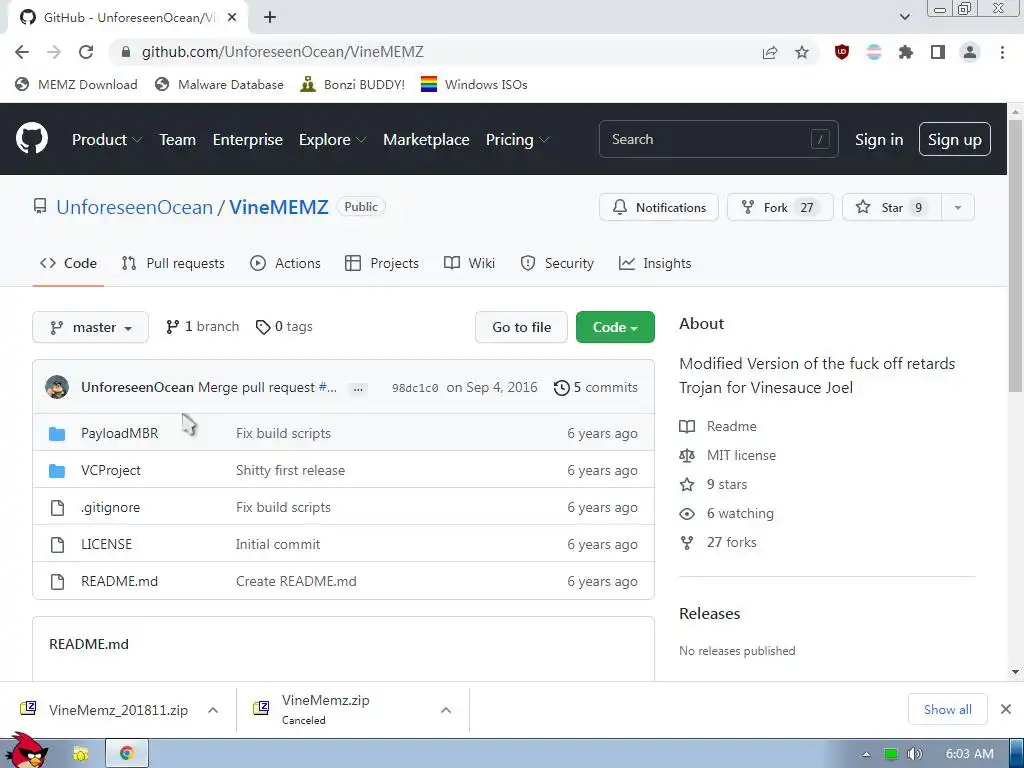Open Team in GitHub header
This screenshot has height=768, width=1024.
(178, 140)
